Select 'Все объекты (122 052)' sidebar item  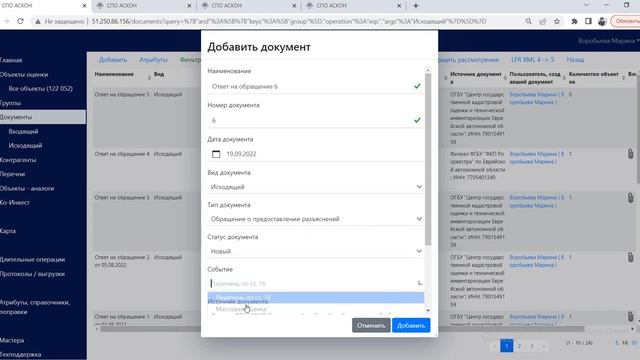(x=40, y=88)
